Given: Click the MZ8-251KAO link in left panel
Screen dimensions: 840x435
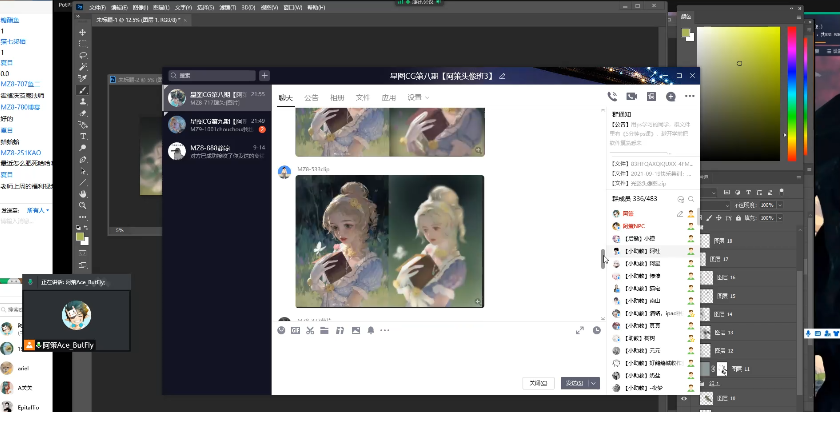Looking at the screenshot, I should 21,153.
